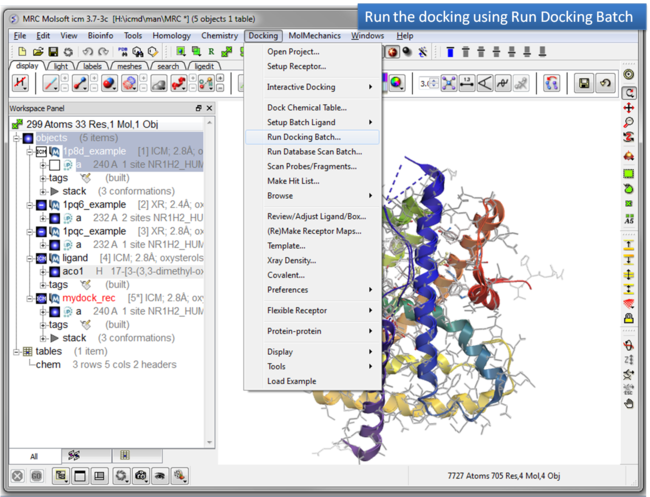Select the chem table entry in workspace

48,364
